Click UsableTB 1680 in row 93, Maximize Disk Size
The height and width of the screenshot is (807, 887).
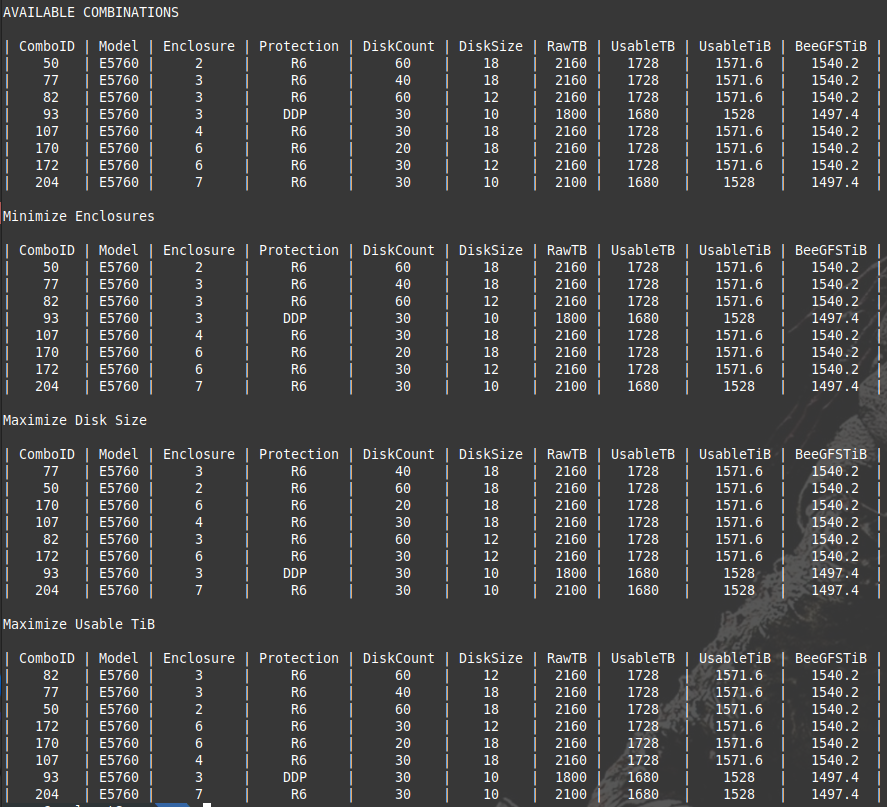coord(643,573)
